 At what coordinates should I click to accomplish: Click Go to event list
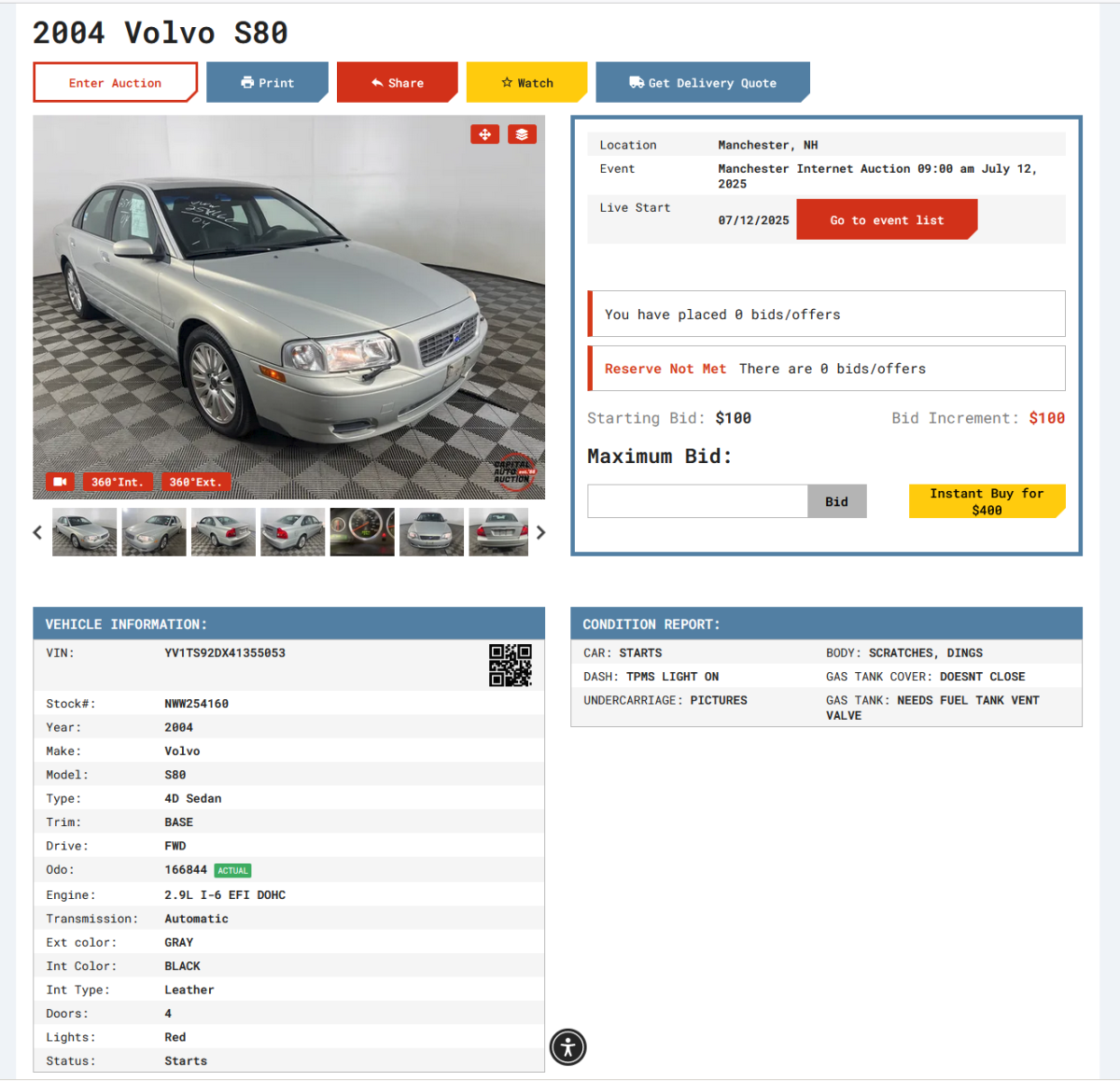coord(886,219)
